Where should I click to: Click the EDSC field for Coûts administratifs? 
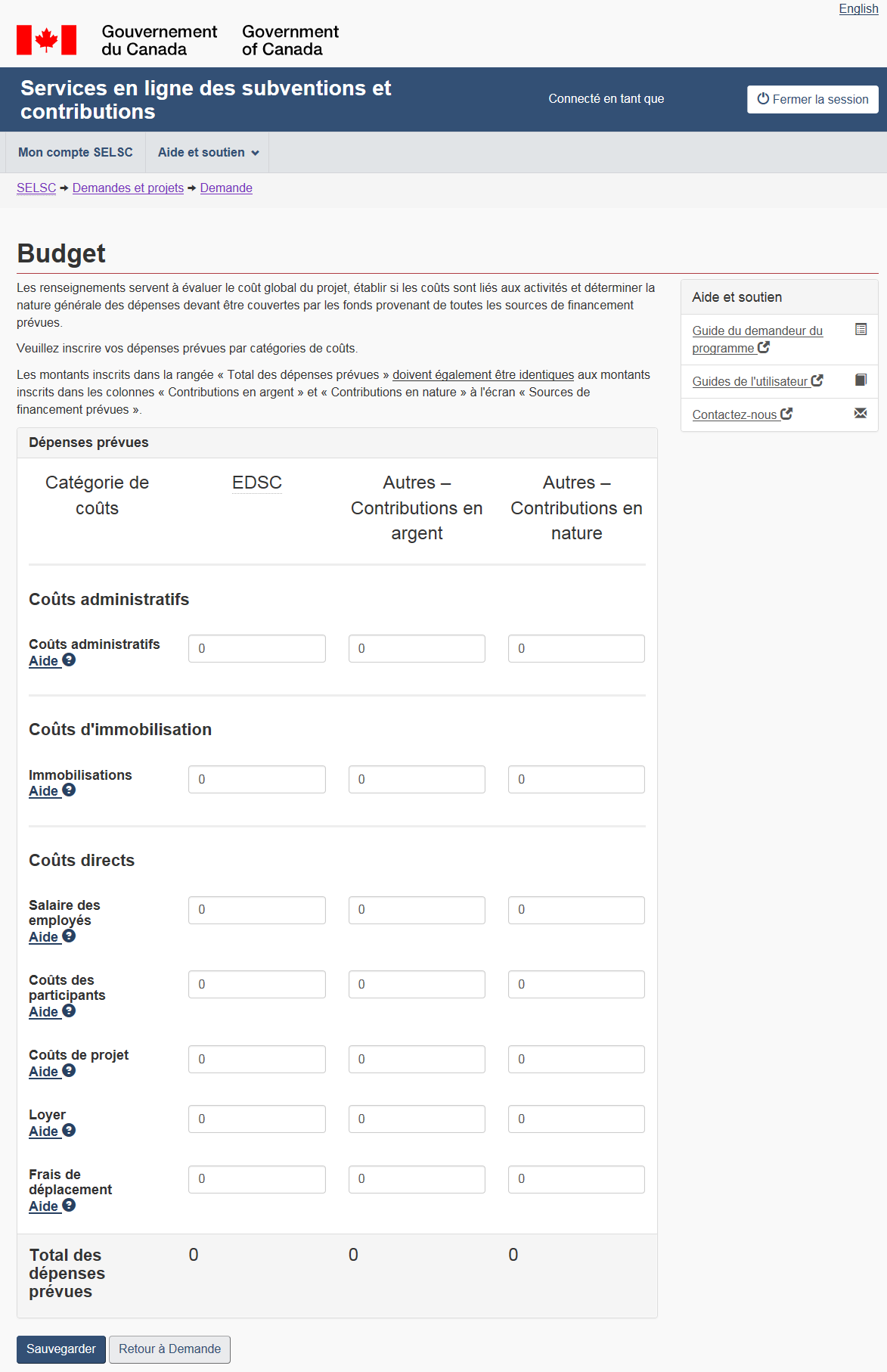pyautogui.click(x=257, y=649)
